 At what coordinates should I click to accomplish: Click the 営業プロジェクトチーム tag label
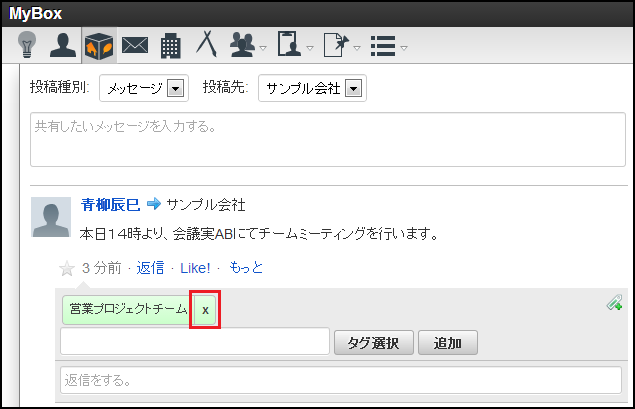(128, 309)
